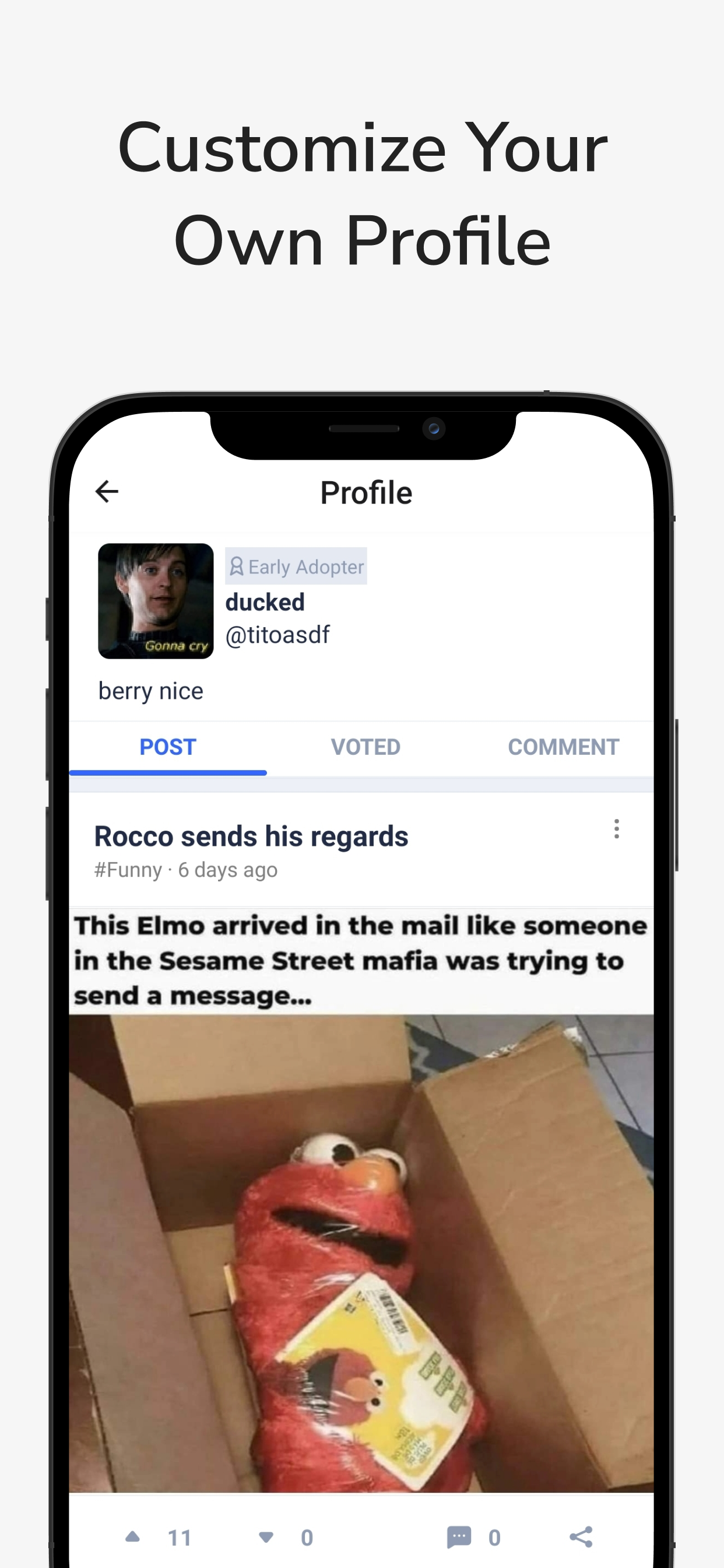The image size is (724, 1568).
Task: Tap the bio text berry nice
Action: 151,691
